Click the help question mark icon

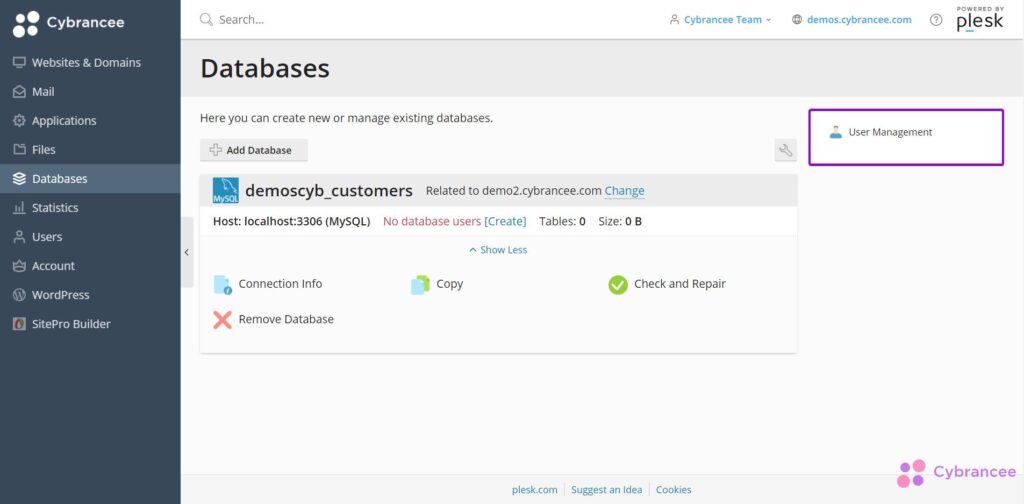(x=936, y=20)
